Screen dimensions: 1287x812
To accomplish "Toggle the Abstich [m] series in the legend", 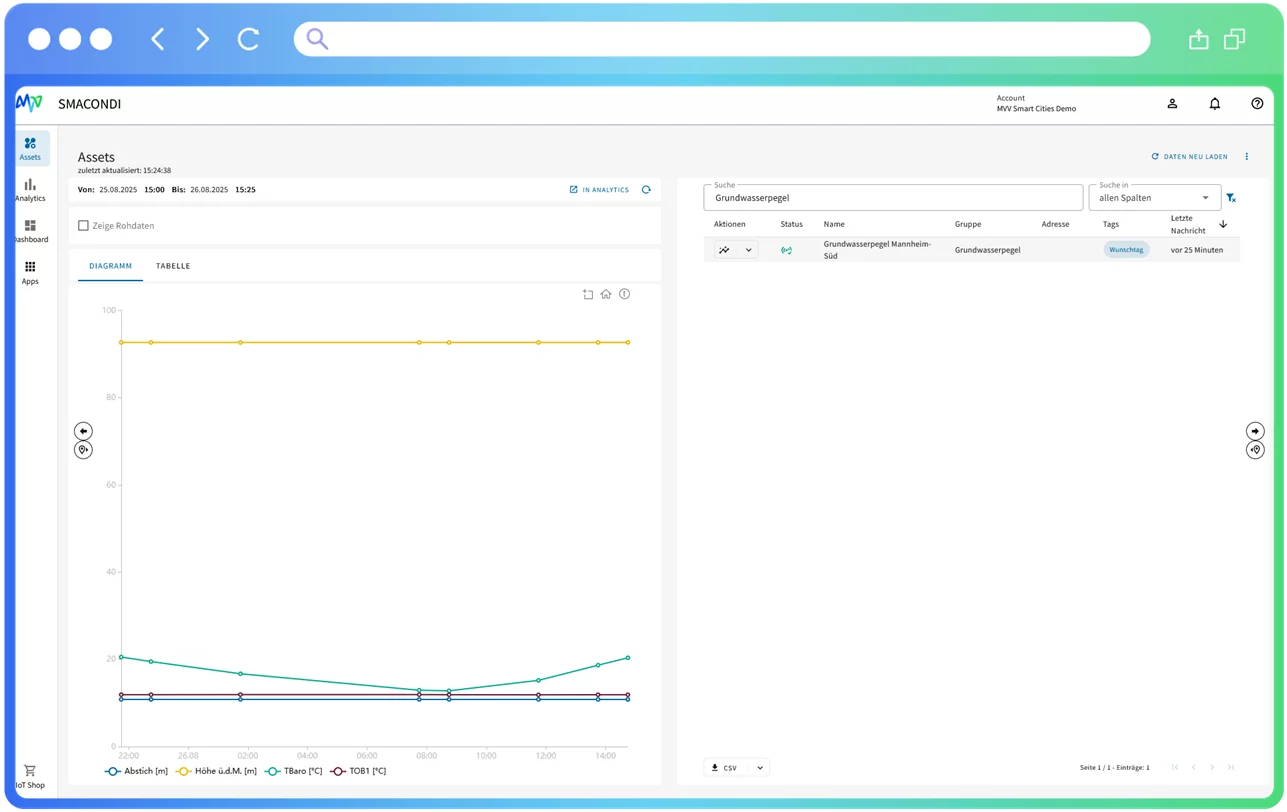I will pos(136,772).
